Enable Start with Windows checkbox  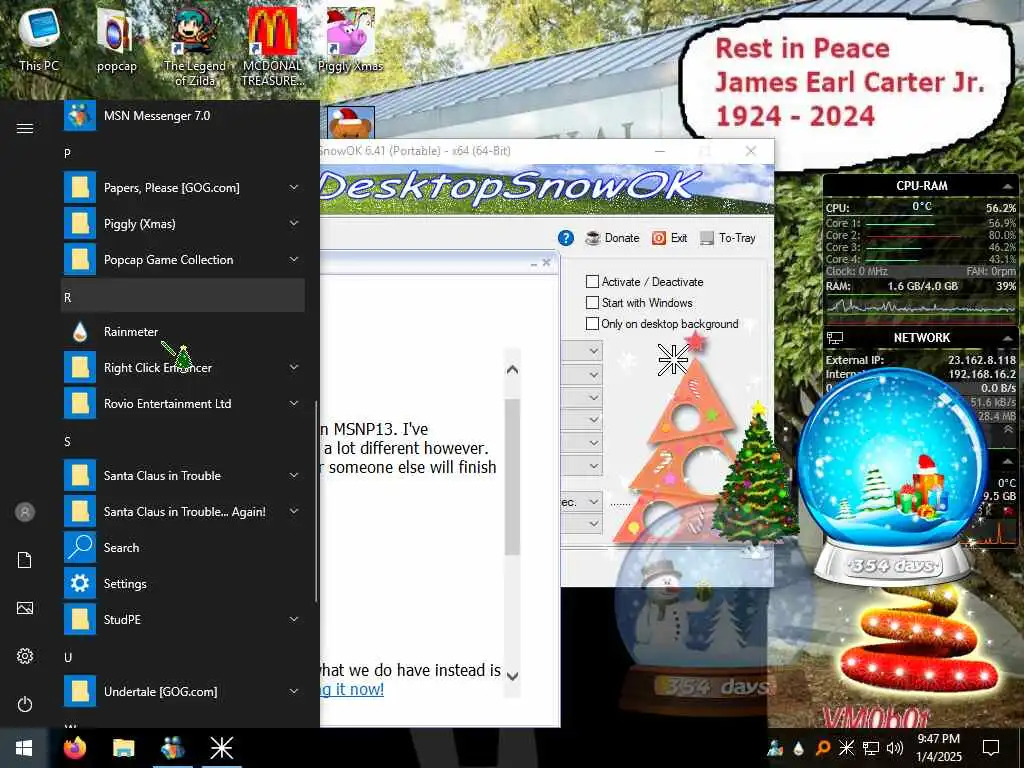coord(592,302)
